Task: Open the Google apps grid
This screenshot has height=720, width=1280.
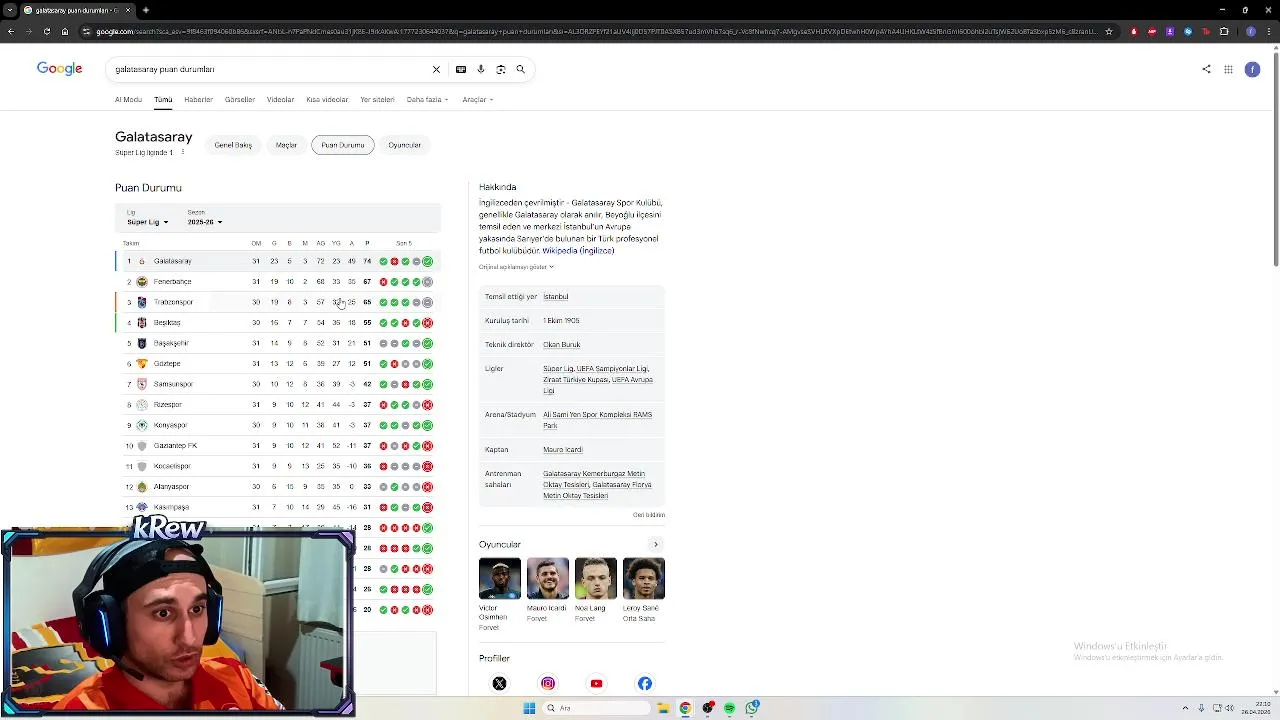Action: pyautogui.click(x=1228, y=69)
